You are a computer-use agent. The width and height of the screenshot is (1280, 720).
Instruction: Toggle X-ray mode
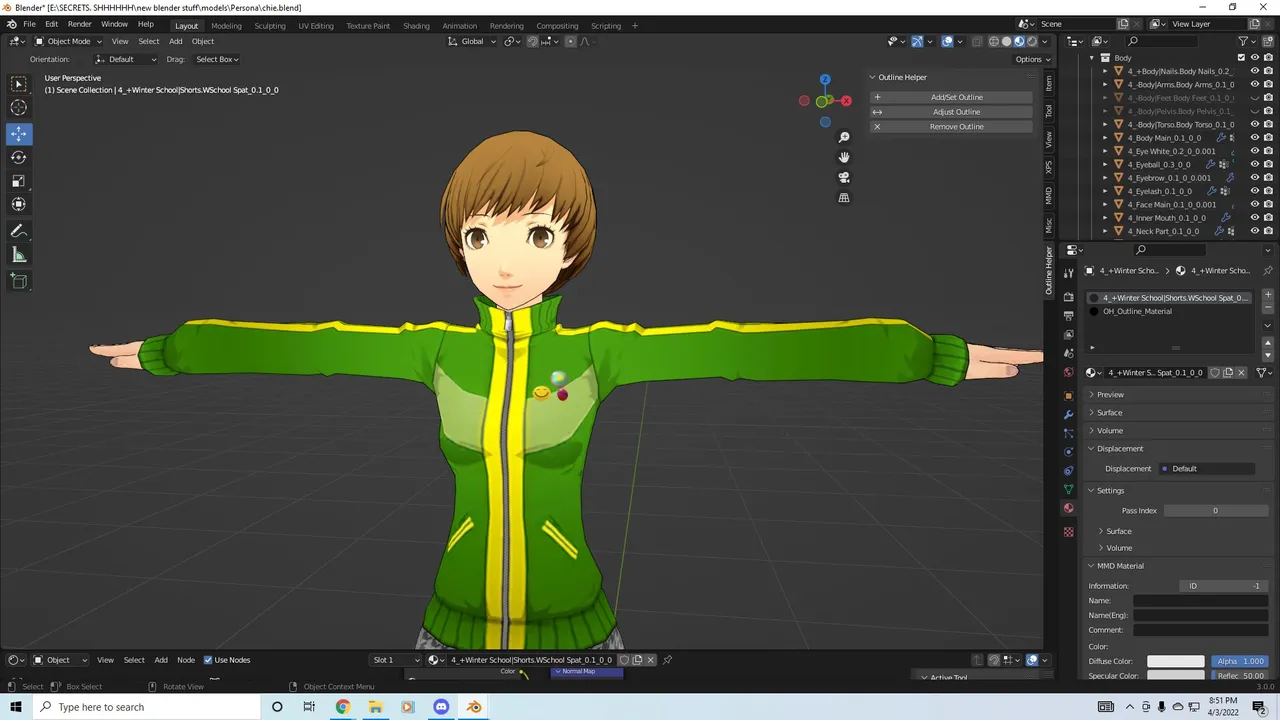pyautogui.click(x=978, y=41)
